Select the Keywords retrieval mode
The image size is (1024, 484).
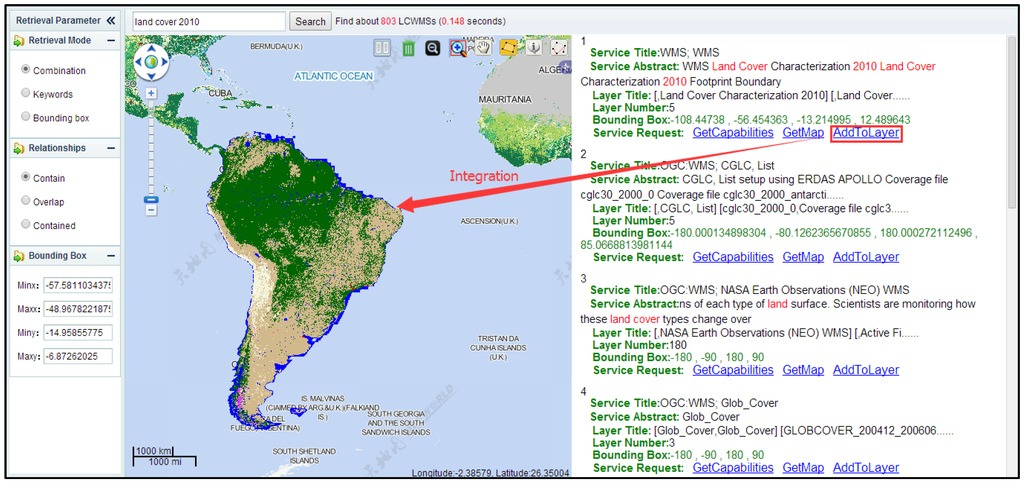26,94
